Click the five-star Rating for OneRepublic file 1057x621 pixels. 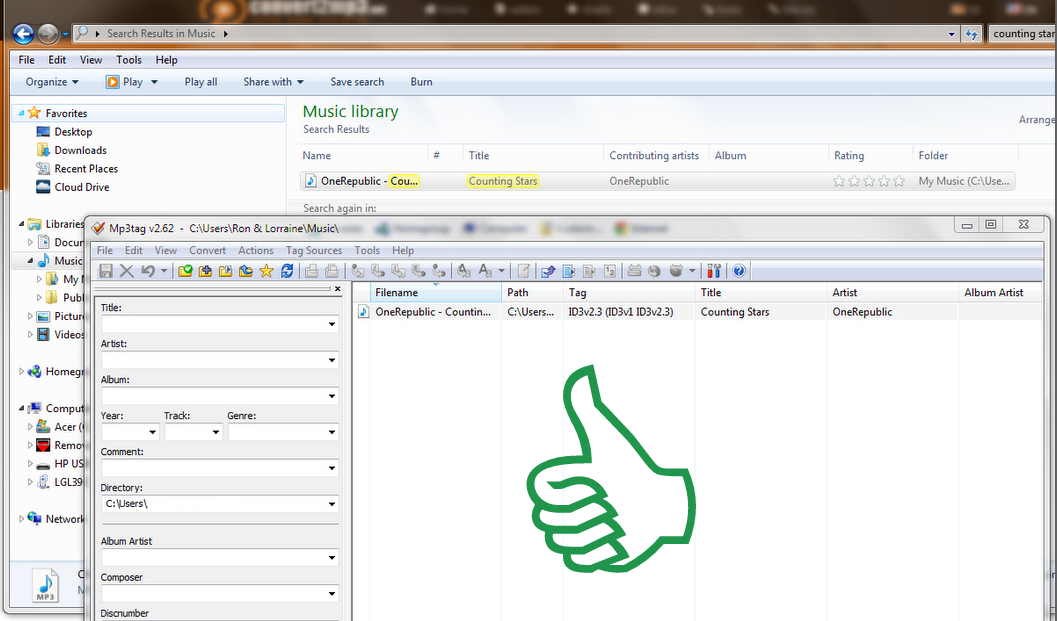click(x=869, y=181)
